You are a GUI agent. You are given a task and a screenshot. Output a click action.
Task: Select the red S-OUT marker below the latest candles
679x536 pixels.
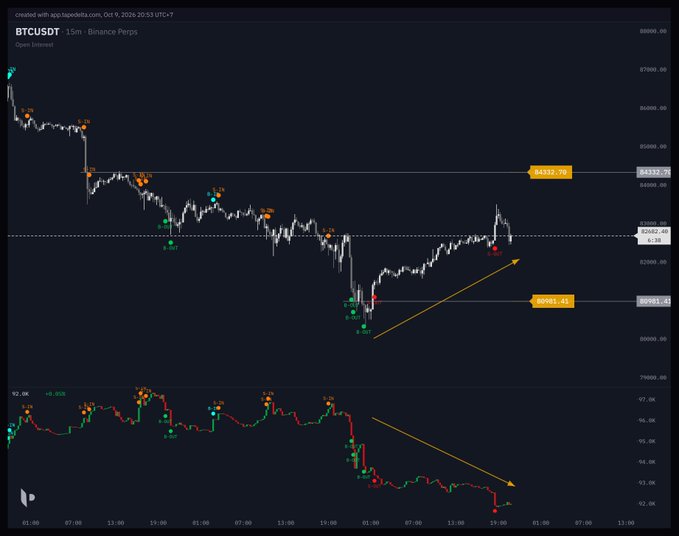[495, 249]
